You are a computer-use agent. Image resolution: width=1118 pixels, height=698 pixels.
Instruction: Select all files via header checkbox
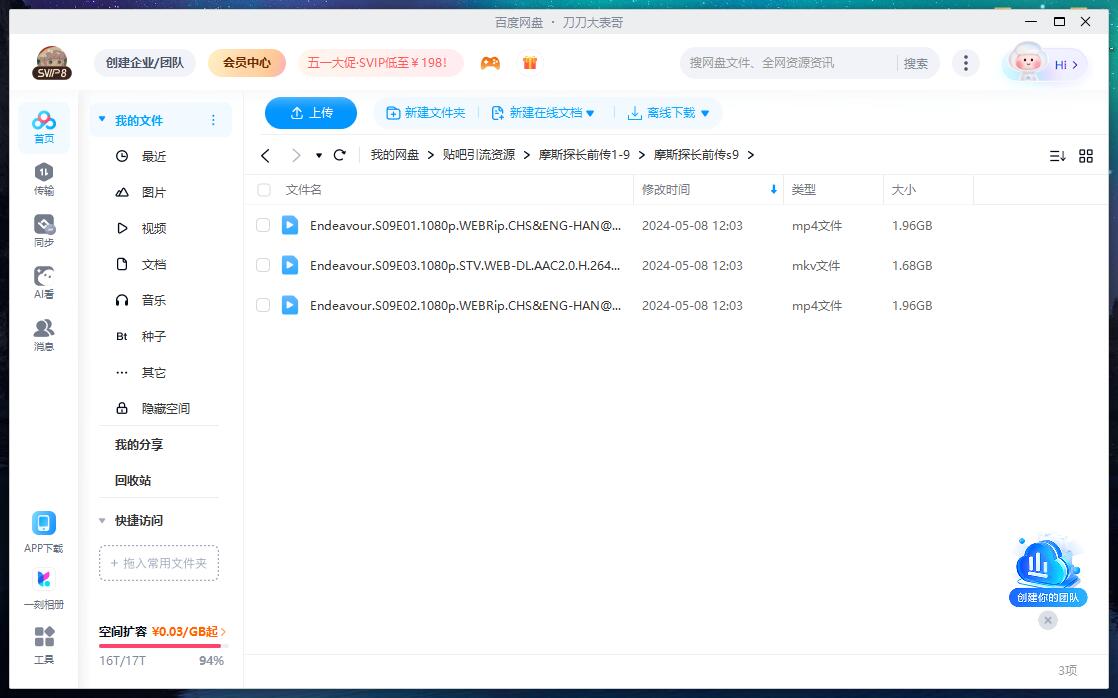click(x=263, y=190)
